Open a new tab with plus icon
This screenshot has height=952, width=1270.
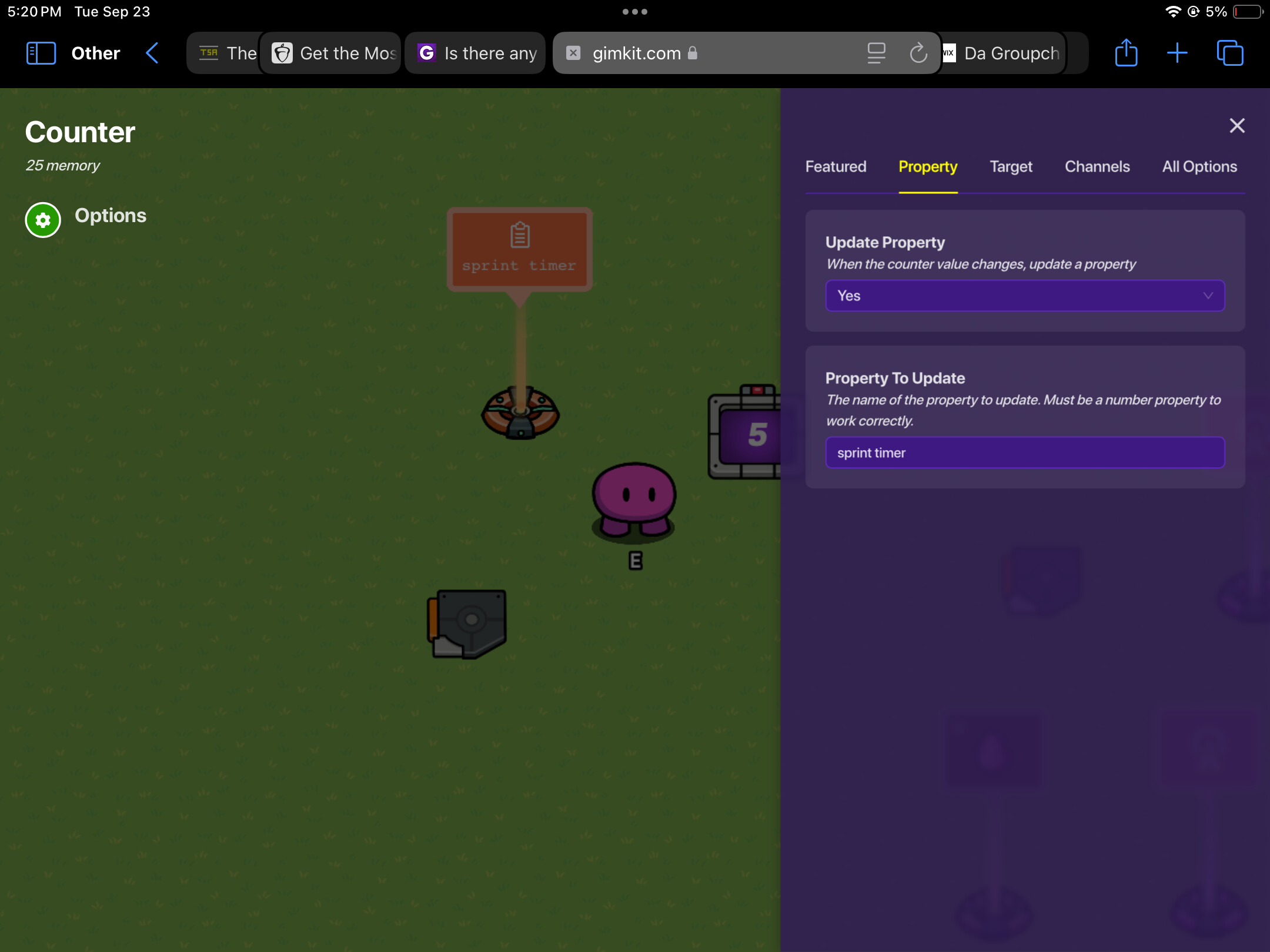[x=1177, y=53]
